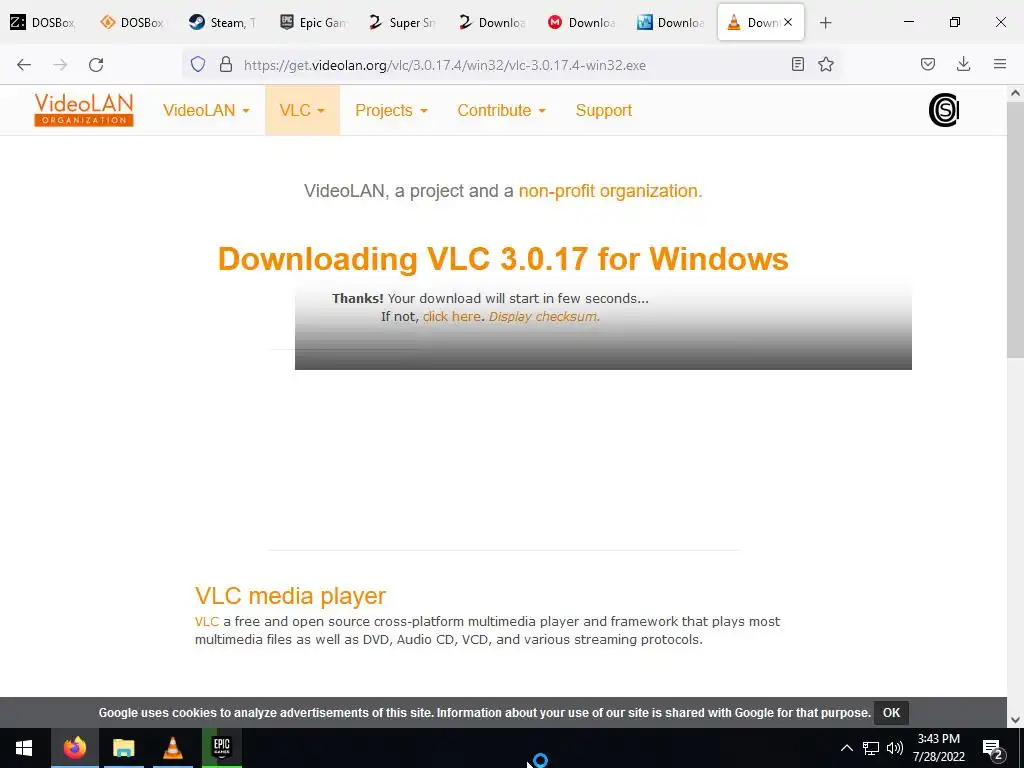1024x768 pixels.
Task: Switch to the Epic Games tab
Action: (312, 22)
